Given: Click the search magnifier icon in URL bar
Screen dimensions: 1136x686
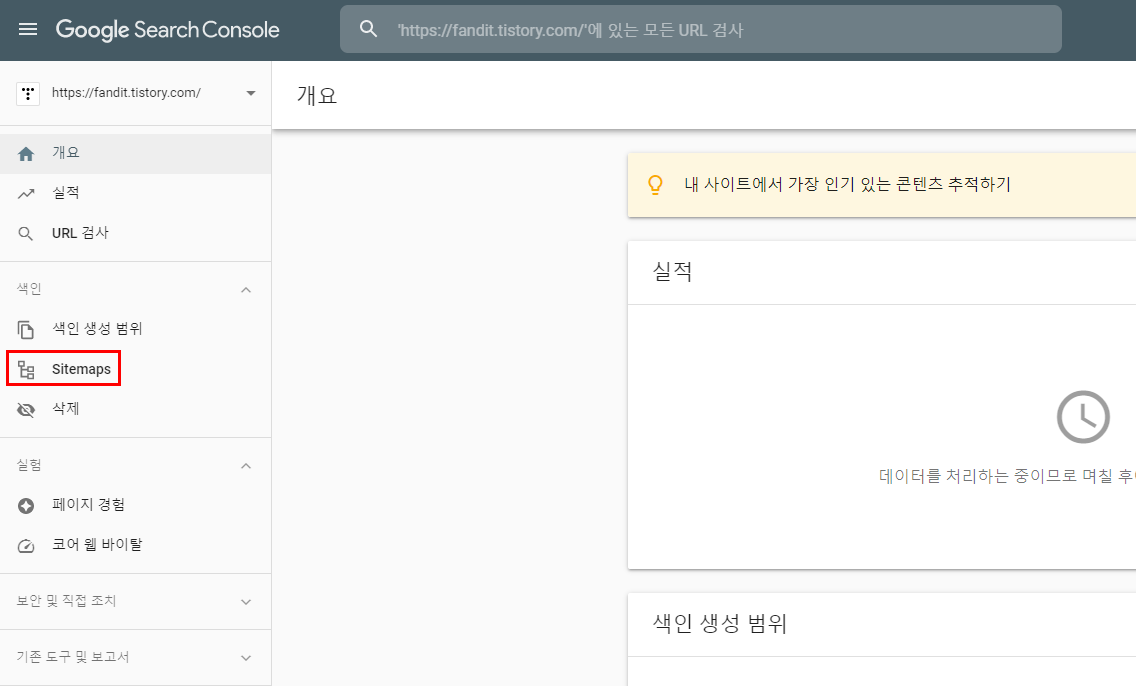Looking at the screenshot, I should point(369,29).
